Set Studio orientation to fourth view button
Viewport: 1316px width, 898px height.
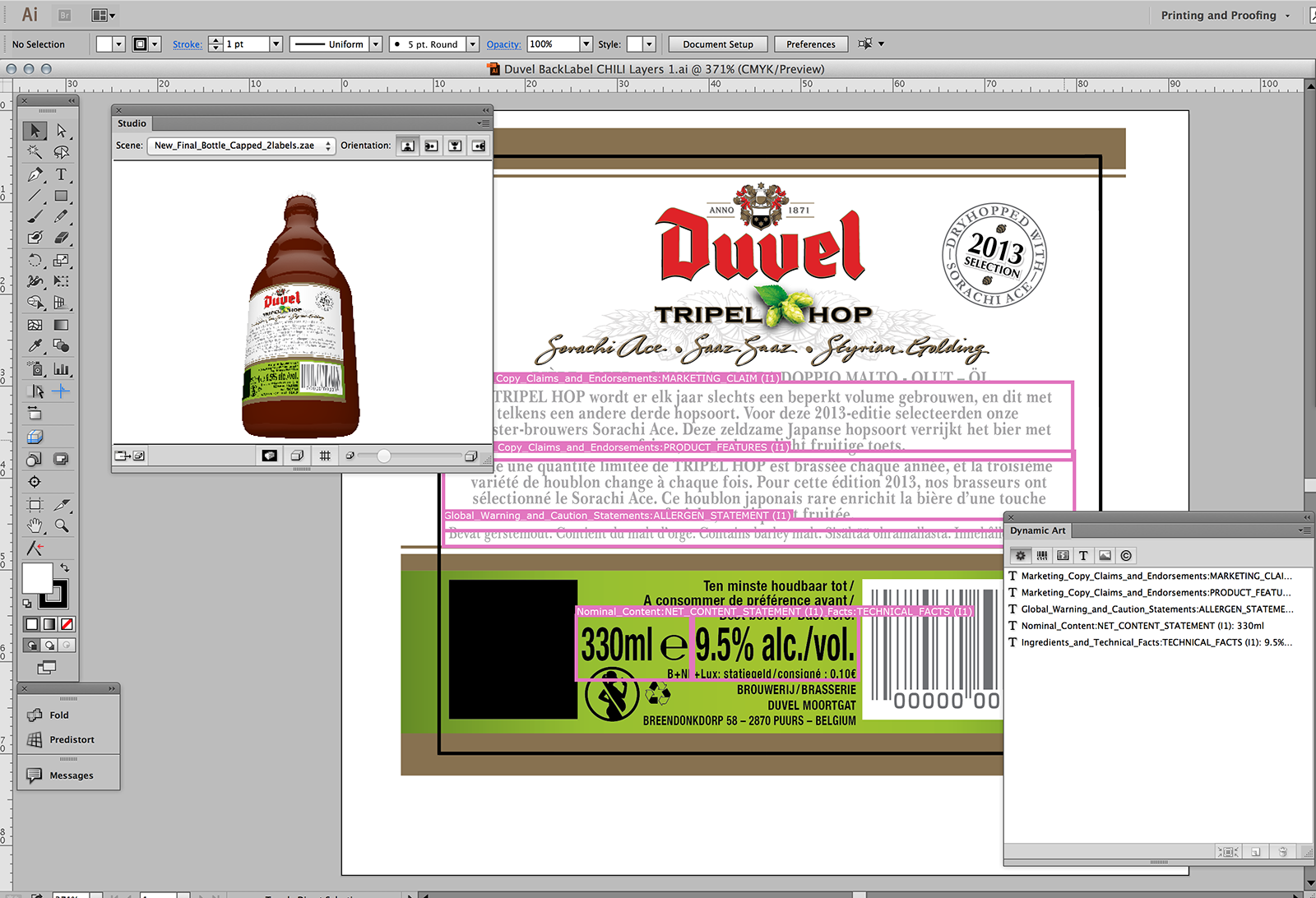point(479,146)
